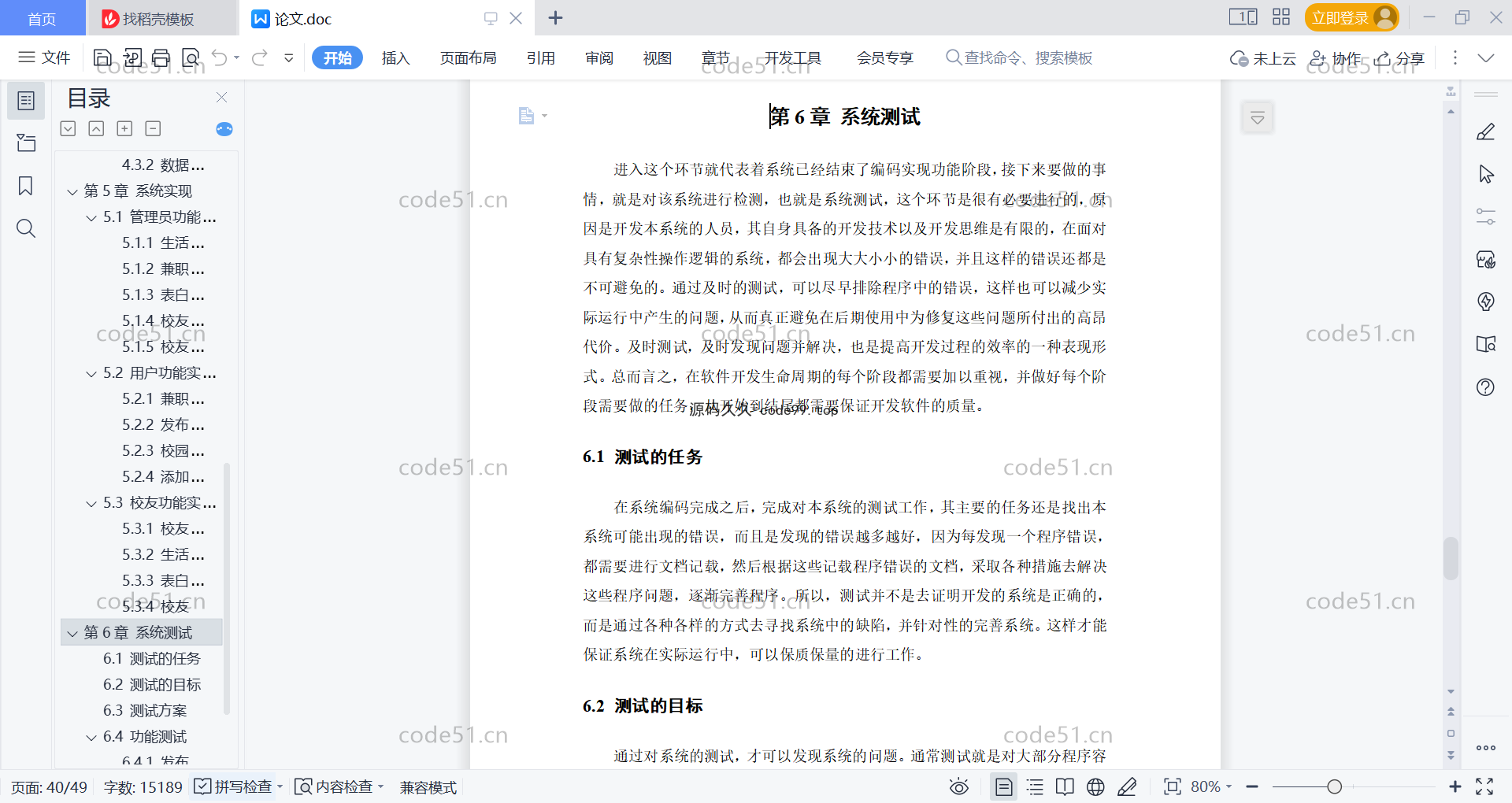The height and width of the screenshot is (803, 1512).
Task: Click the eye protection mode icon
Action: pyautogui.click(x=958, y=786)
